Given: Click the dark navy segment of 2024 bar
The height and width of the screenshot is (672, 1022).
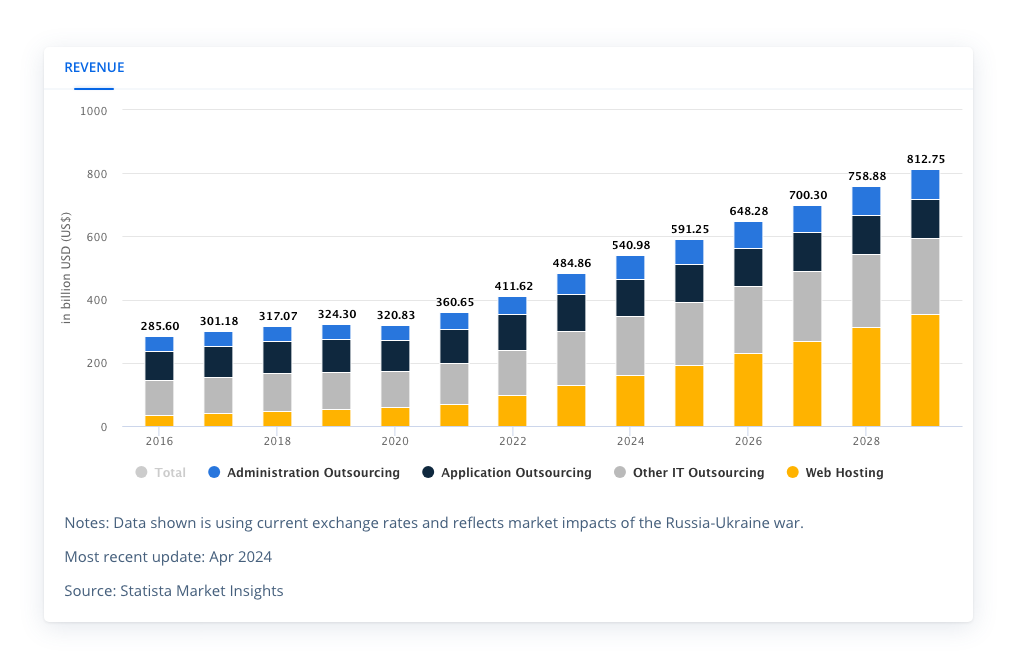Looking at the screenshot, I should point(630,298).
